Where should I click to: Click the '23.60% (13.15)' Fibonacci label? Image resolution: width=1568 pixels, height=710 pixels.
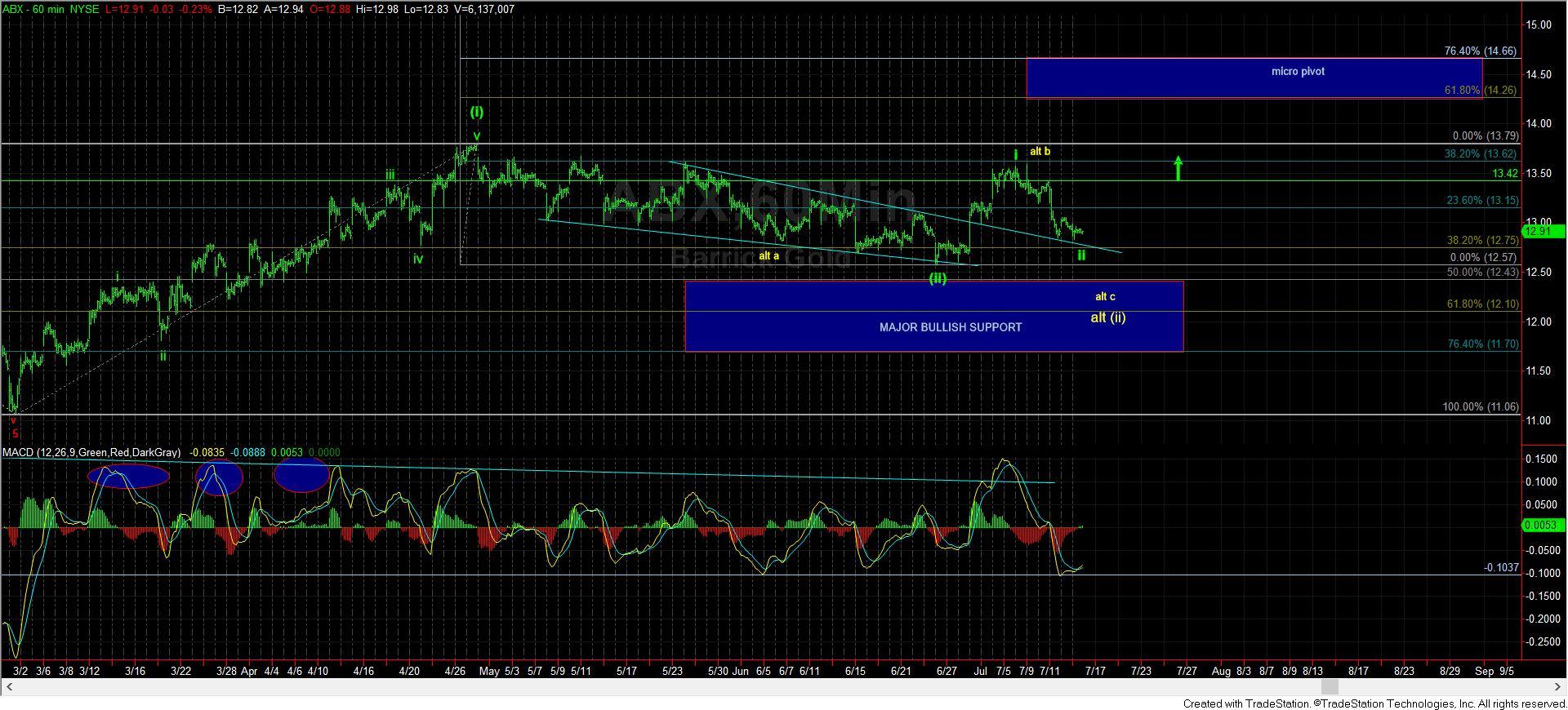coord(1483,201)
